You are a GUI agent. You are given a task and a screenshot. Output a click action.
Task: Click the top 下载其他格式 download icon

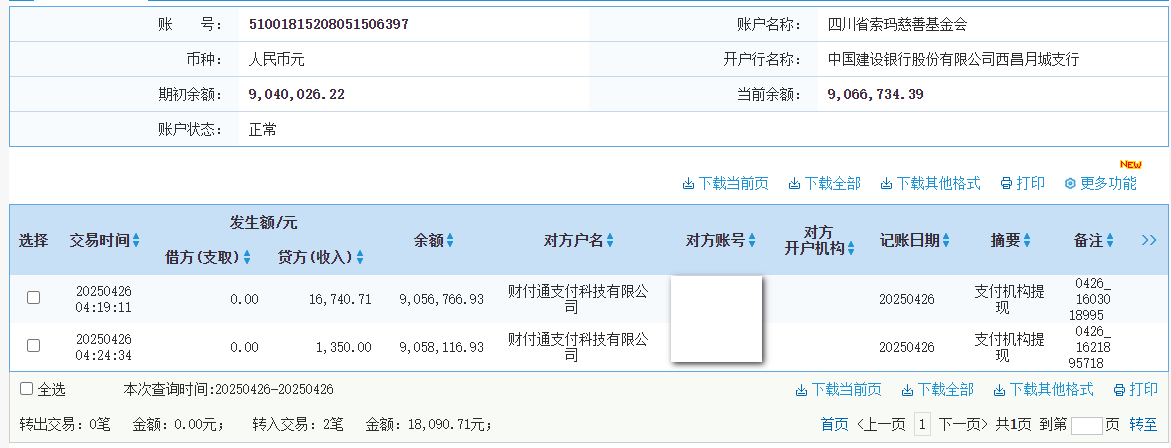(886, 184)
